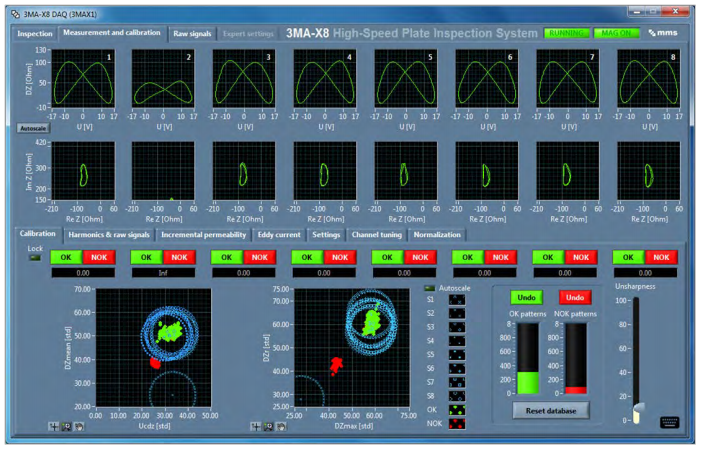Select zoom tool under the Ucdz scatter plot
Image resolution: width=701 pixels, height=450 pixels.
point(66,427)
